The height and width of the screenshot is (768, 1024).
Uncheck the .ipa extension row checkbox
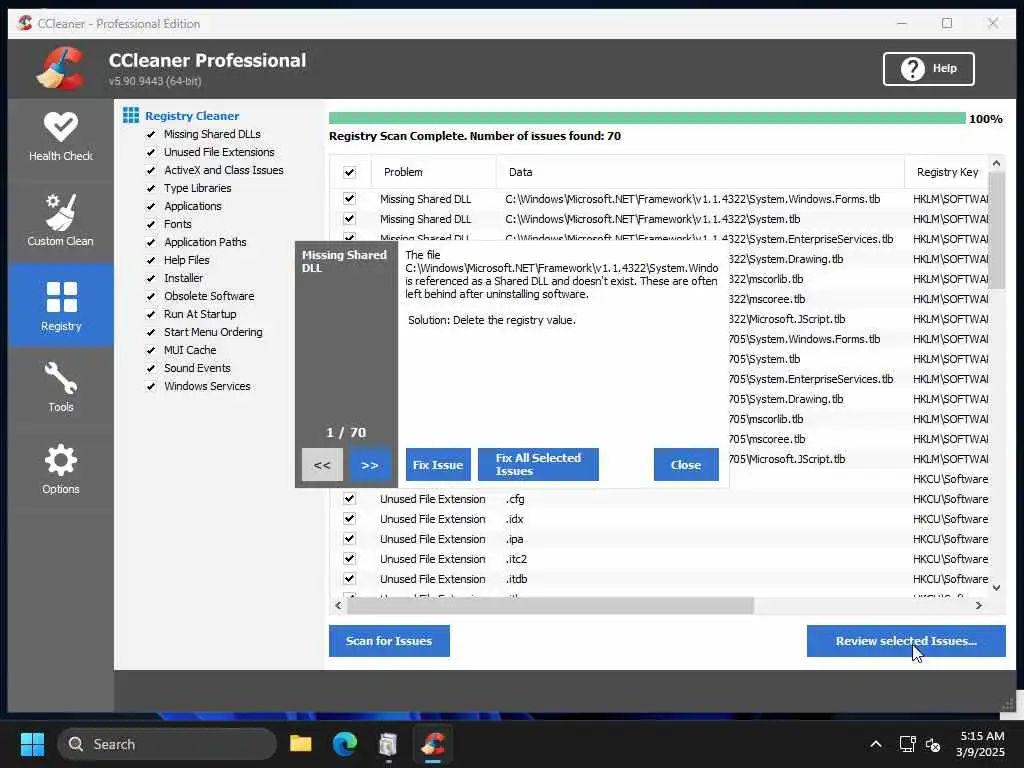click(349, 539)
